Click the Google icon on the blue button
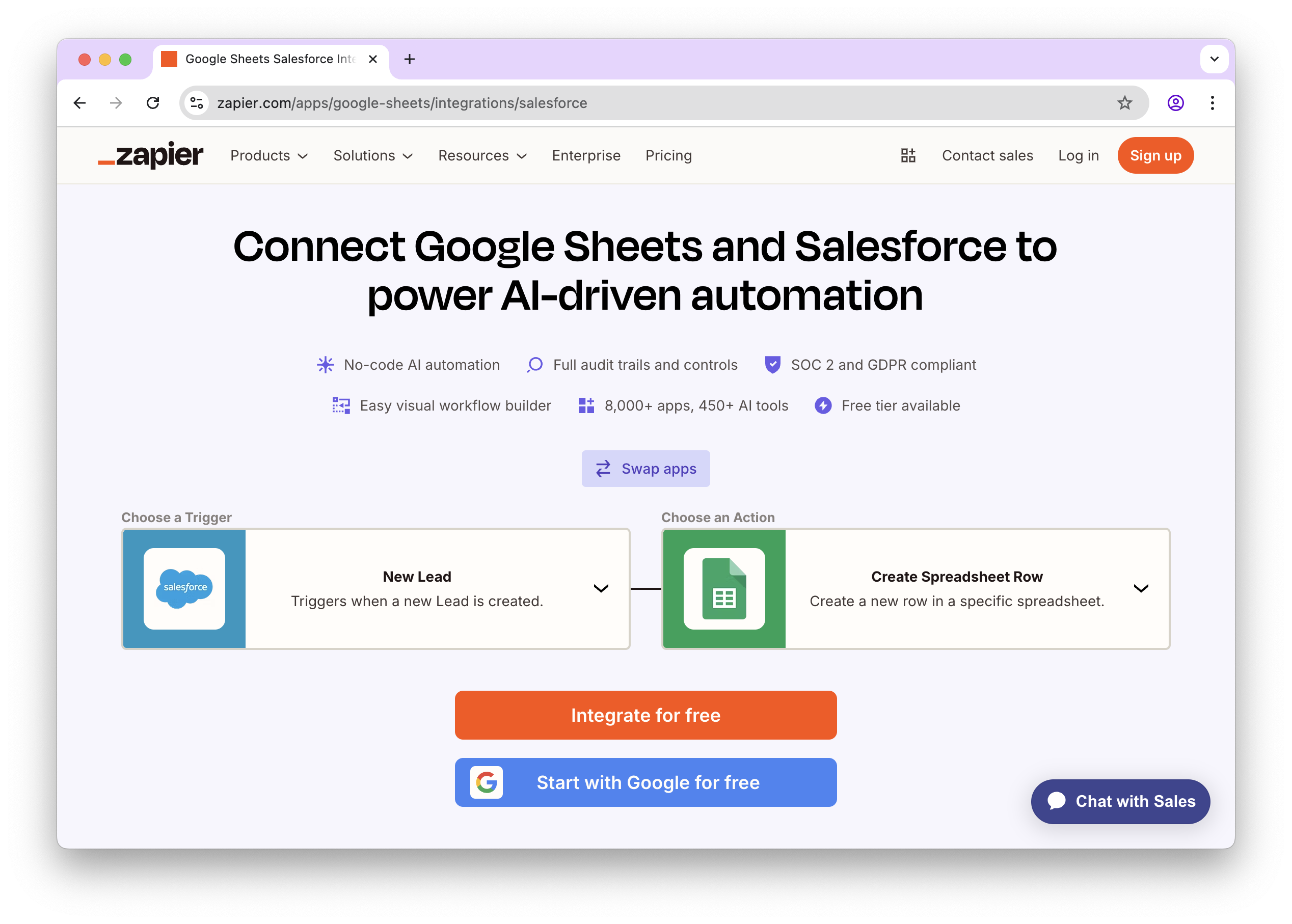This screenshot has width=1292, height=924. coord(487,782)
